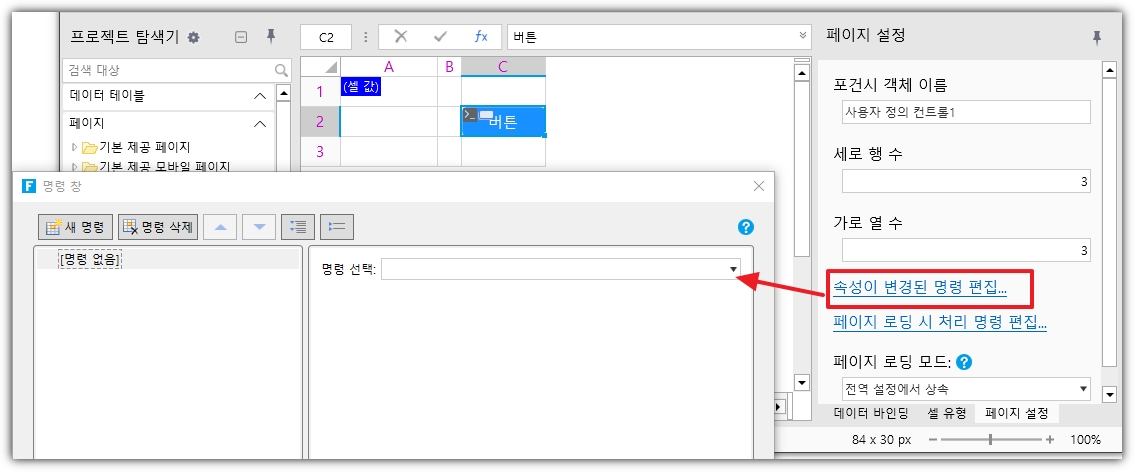Move command down with down-arrow icon
The height and width of the screenshot is (472, 1135).
point(259,227)
